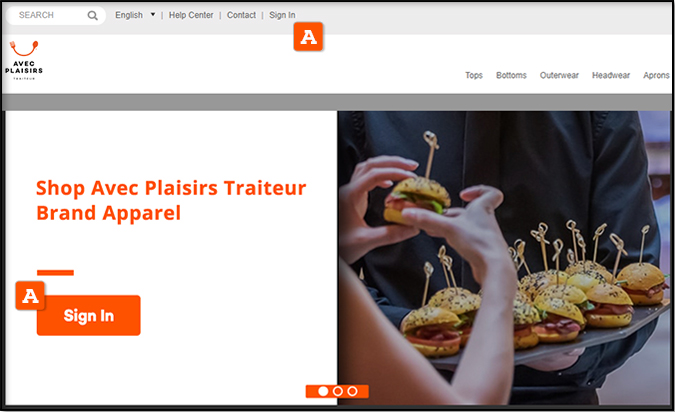Open the Help Center link
Image resolution: width=675 pixels, height=412 pixels.
tap(191, 15)
